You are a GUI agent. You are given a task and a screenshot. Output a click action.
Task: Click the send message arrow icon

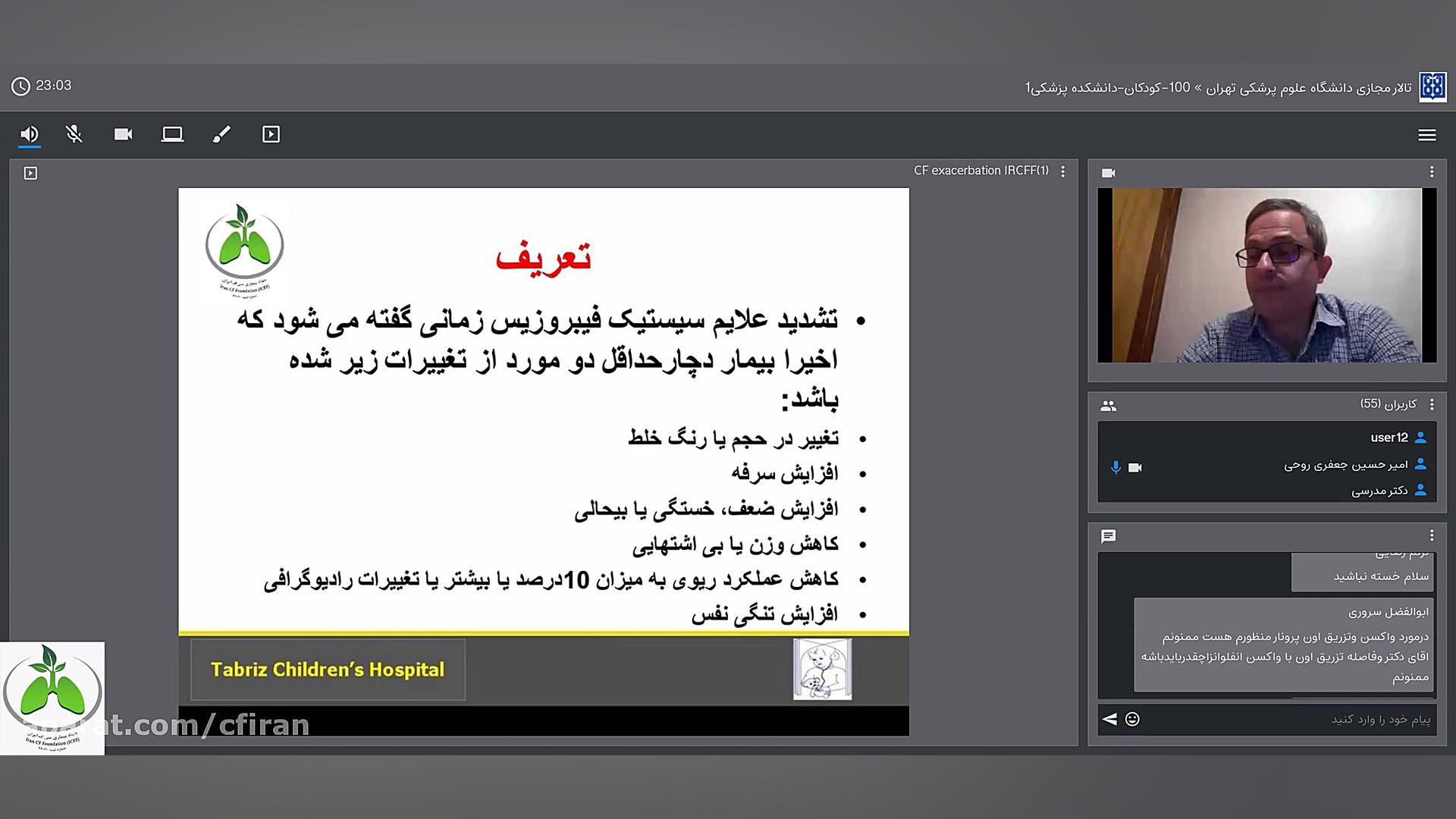(x=1109, y=719)
